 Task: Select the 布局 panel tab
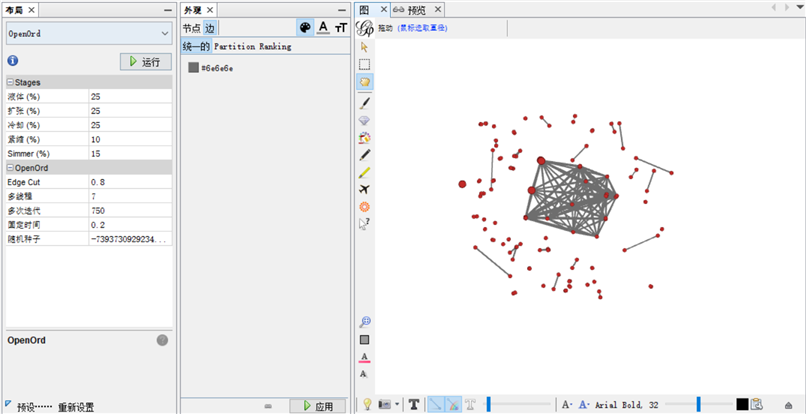point(14,10)
